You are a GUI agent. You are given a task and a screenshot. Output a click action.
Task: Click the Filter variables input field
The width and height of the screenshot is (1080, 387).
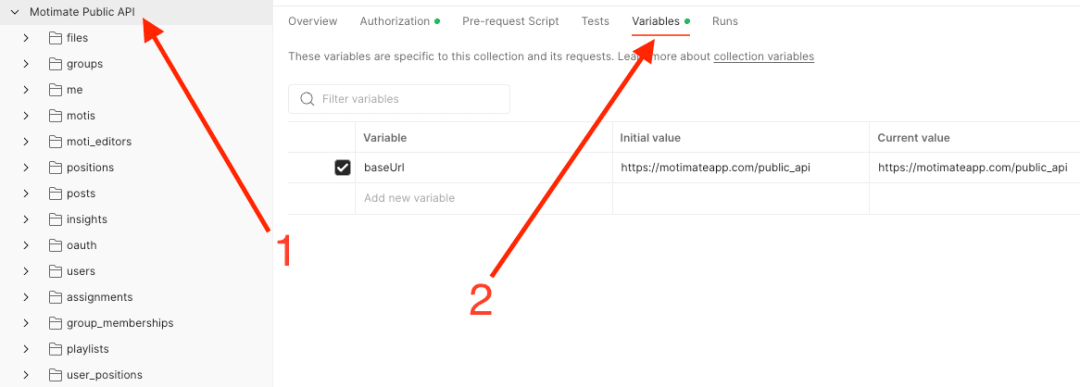pyautogui.click(x=399, y=99)
